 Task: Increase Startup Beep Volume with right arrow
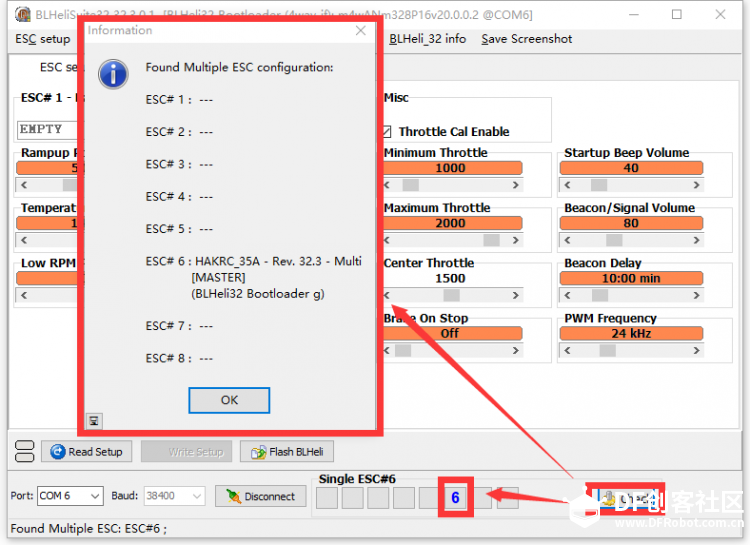click(696, 185)
